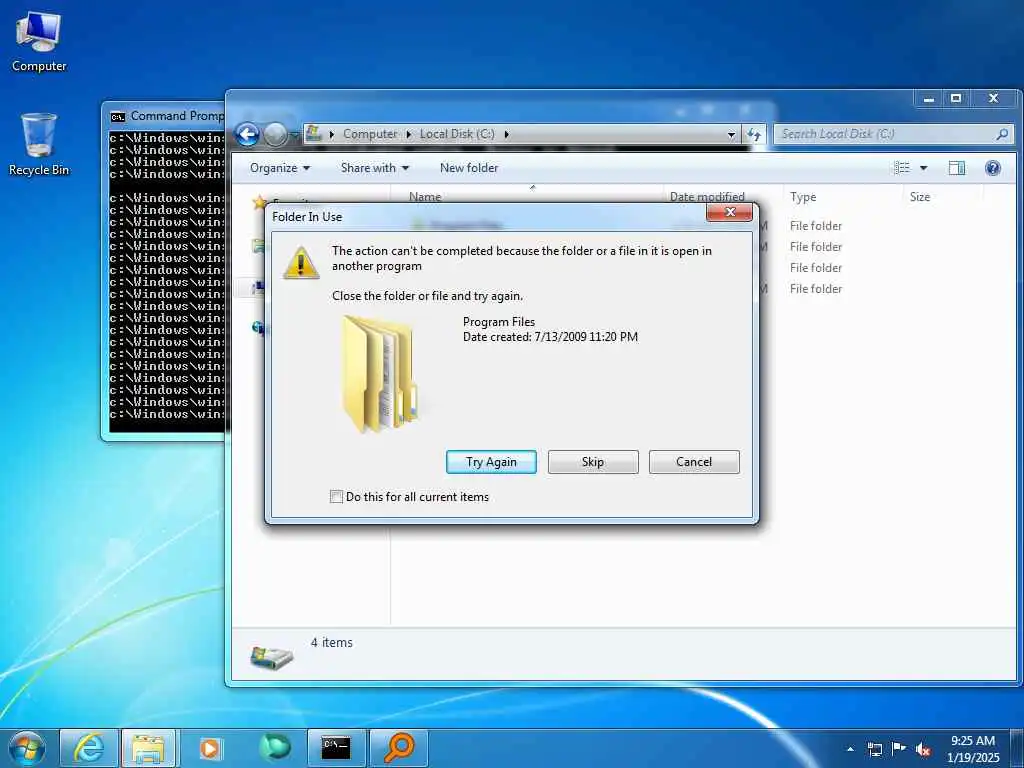1024x768 pixels.
Task: Open the Organize menu
Action: pos(280,168)
